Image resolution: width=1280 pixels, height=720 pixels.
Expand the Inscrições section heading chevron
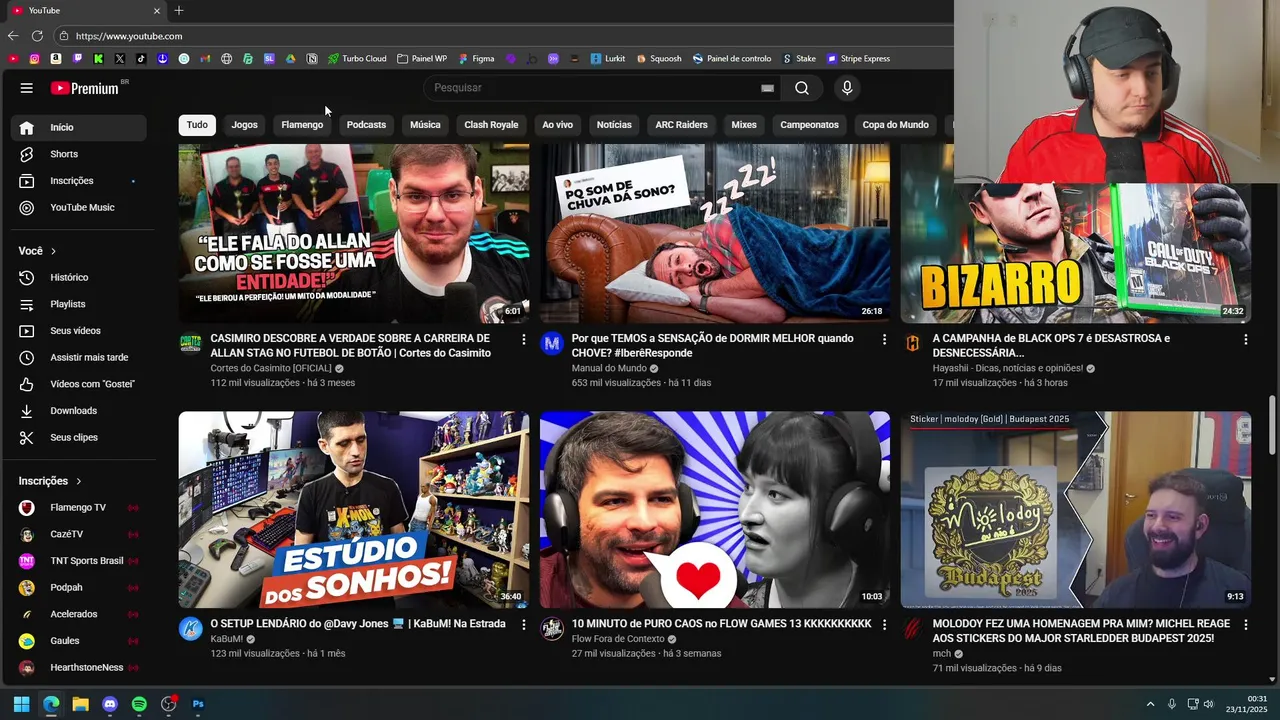click(78, 481)
